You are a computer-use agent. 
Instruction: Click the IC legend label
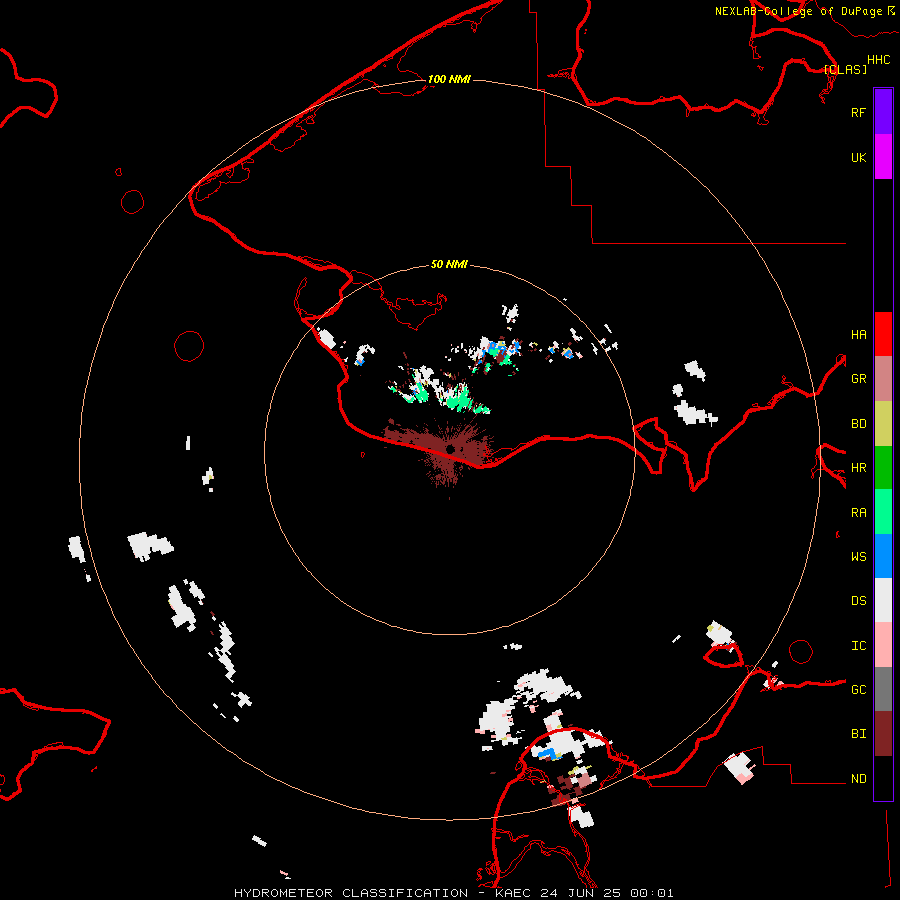coord(858,645)
